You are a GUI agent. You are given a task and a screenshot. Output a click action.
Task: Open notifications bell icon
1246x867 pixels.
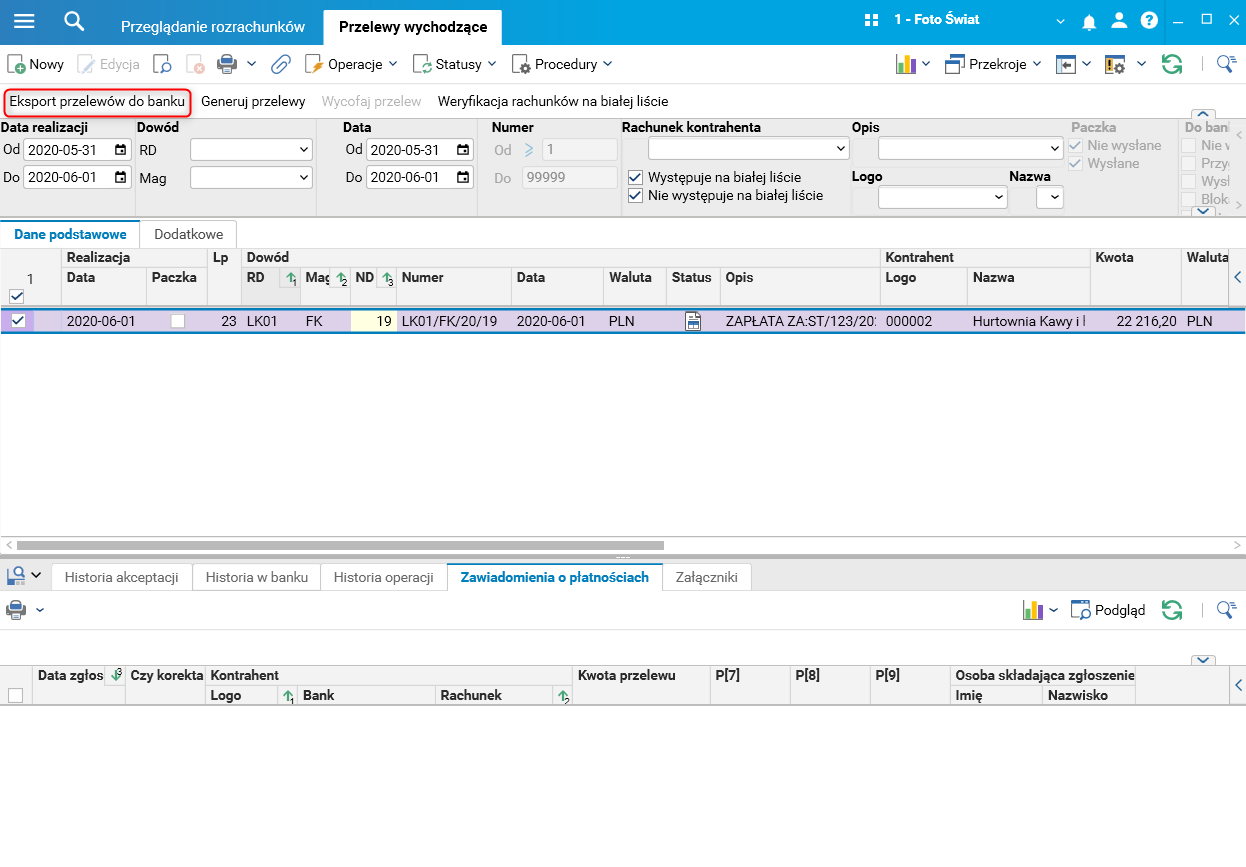pos(1090,21)
